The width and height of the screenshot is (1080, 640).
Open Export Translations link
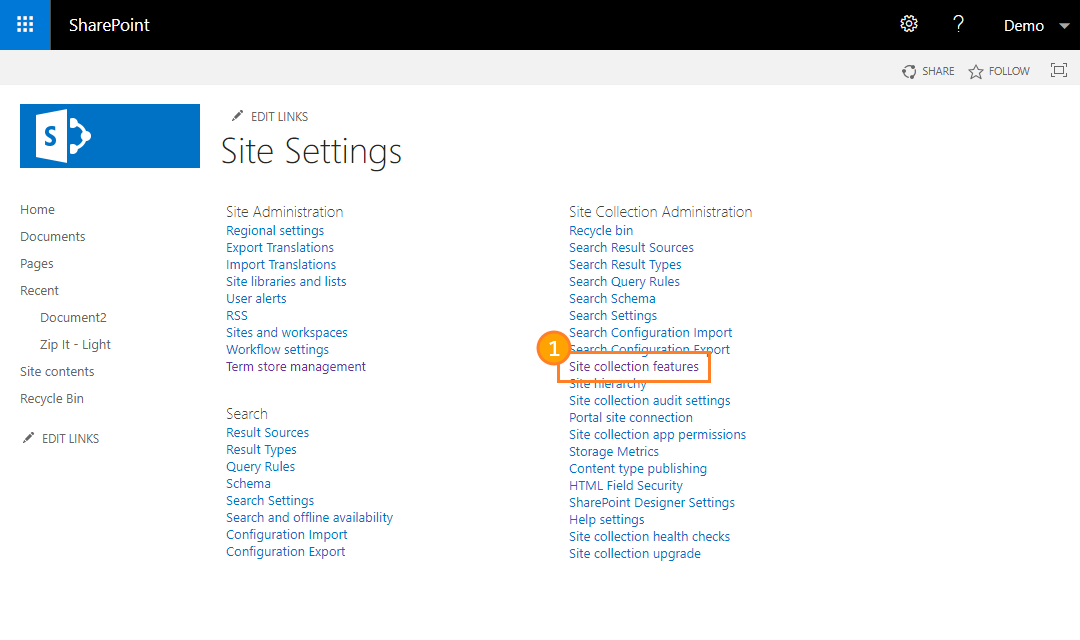point(280,247)
